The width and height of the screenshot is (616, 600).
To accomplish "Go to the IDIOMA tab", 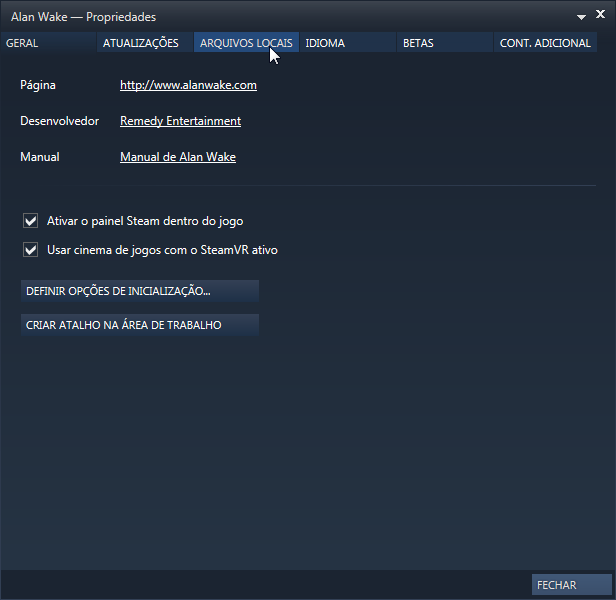I will click(x=348, y=42).
